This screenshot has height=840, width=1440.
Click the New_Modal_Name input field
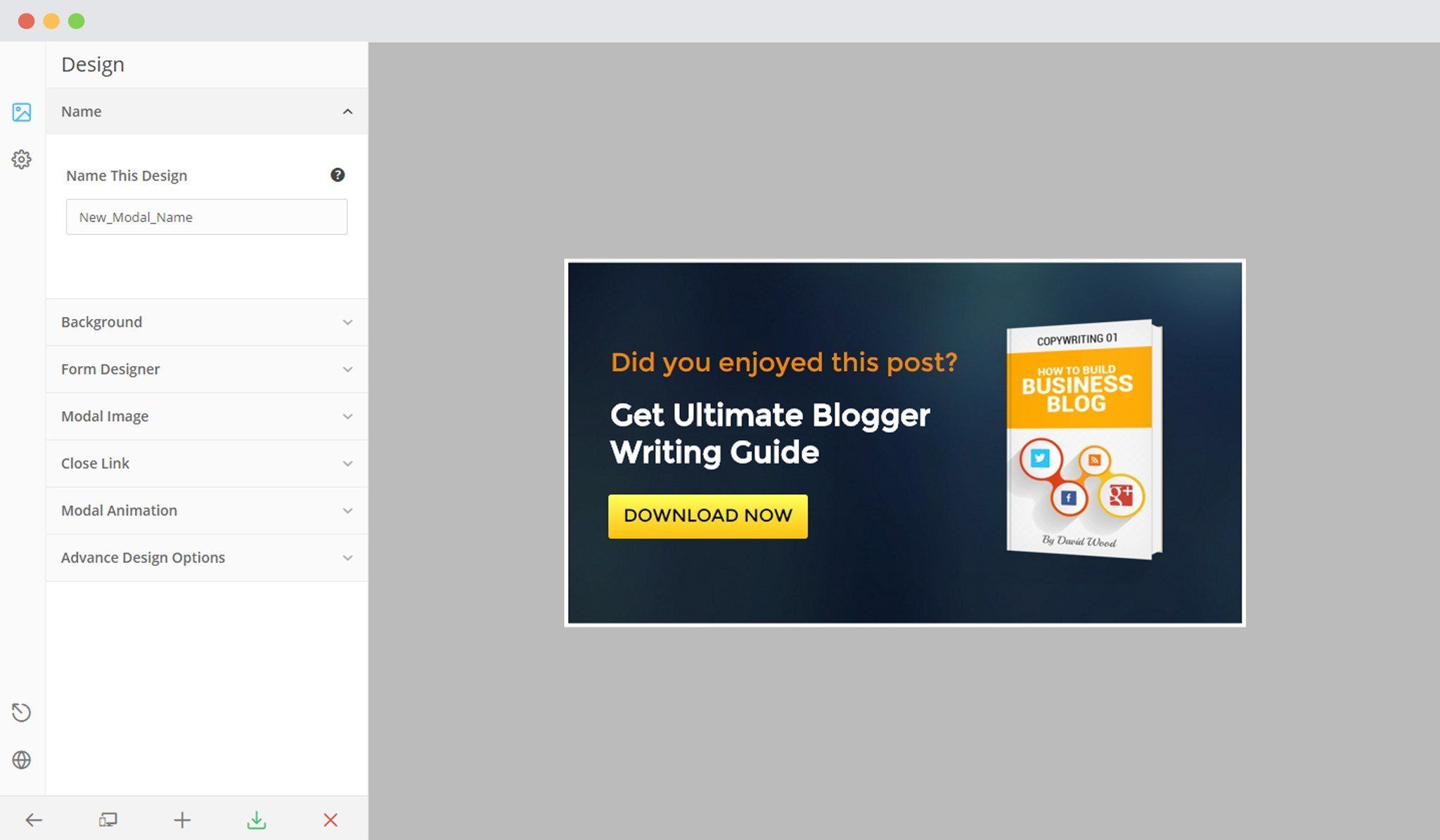(x=207, y=217)
